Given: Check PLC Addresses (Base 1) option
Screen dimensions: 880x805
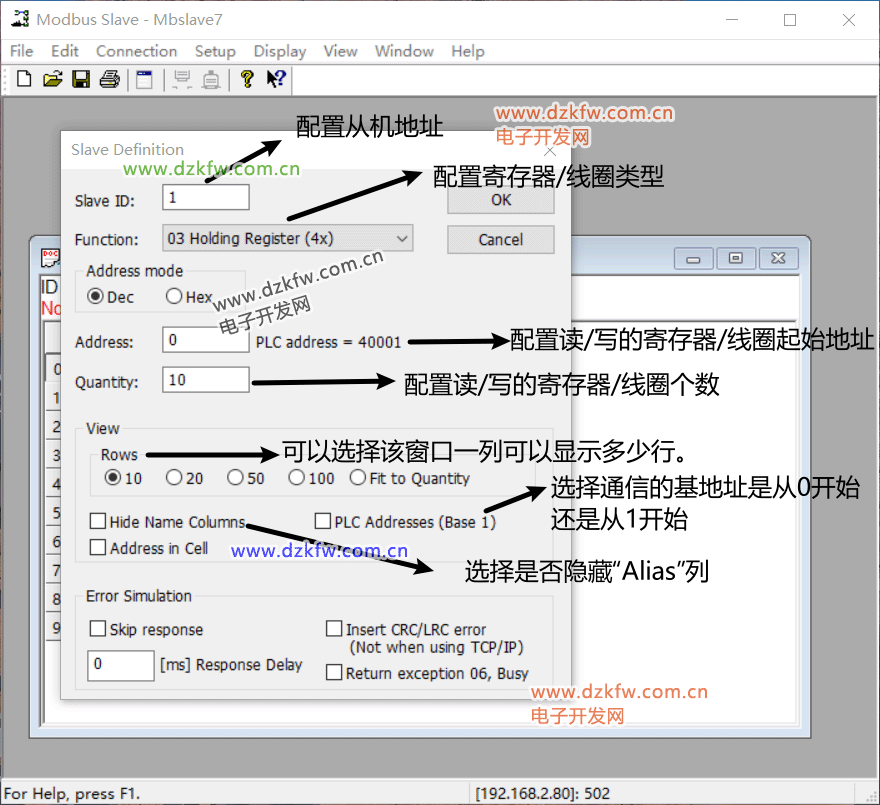Looking at the screenshot, I should [x=323, y=522].
